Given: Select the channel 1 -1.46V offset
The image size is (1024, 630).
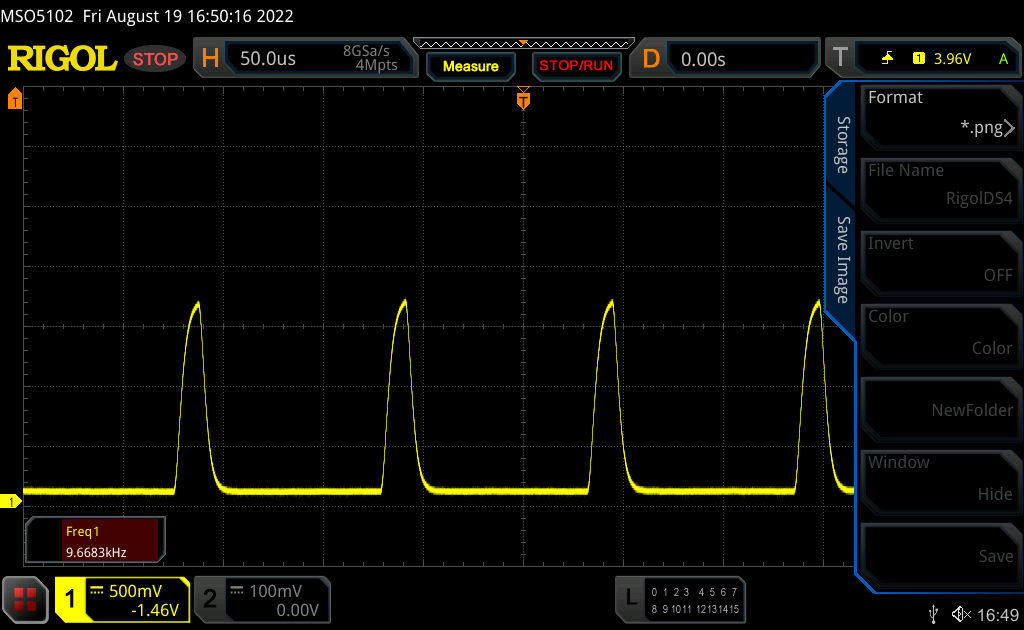Looking at the screenshot, I should point(155,610).
